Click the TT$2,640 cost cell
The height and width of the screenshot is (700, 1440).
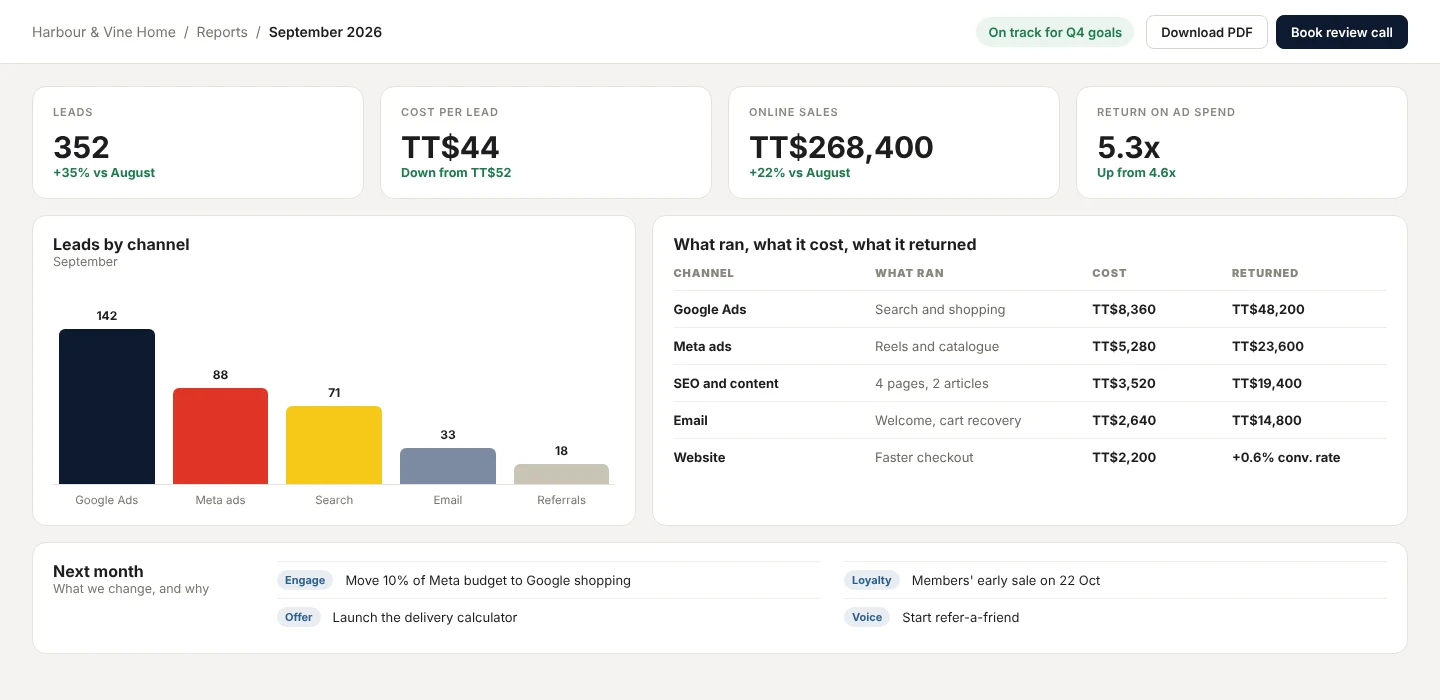click(x=1124, y=420)
